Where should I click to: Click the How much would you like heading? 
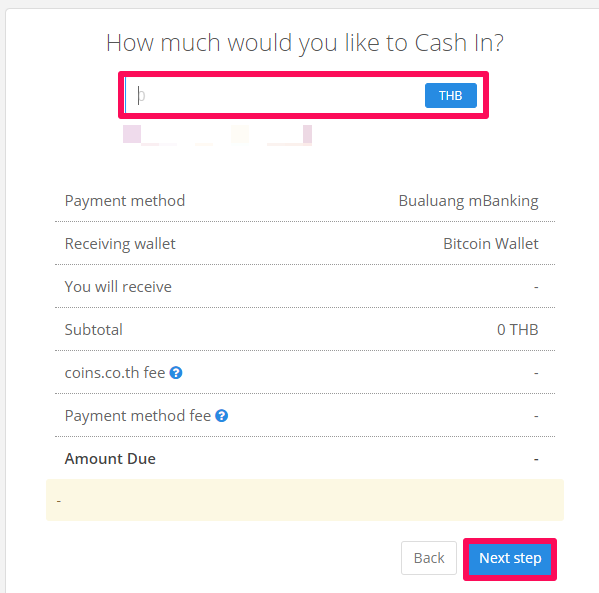(x=305, y=43)
